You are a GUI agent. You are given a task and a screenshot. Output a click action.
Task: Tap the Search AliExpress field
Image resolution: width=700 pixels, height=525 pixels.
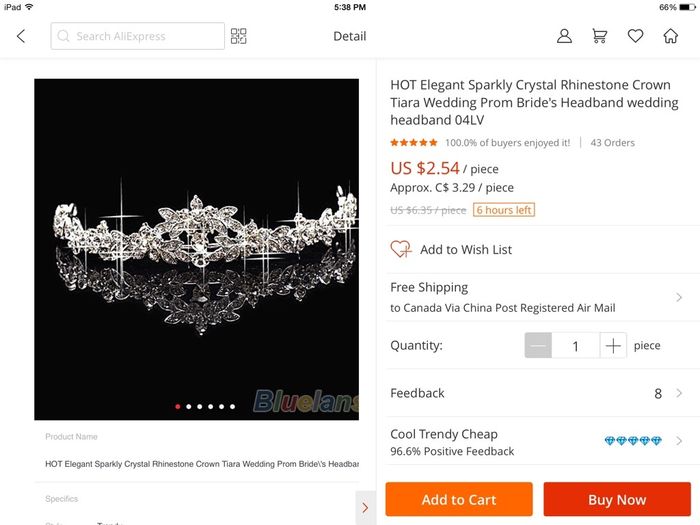pyautogui.click(x=138, y=36)
